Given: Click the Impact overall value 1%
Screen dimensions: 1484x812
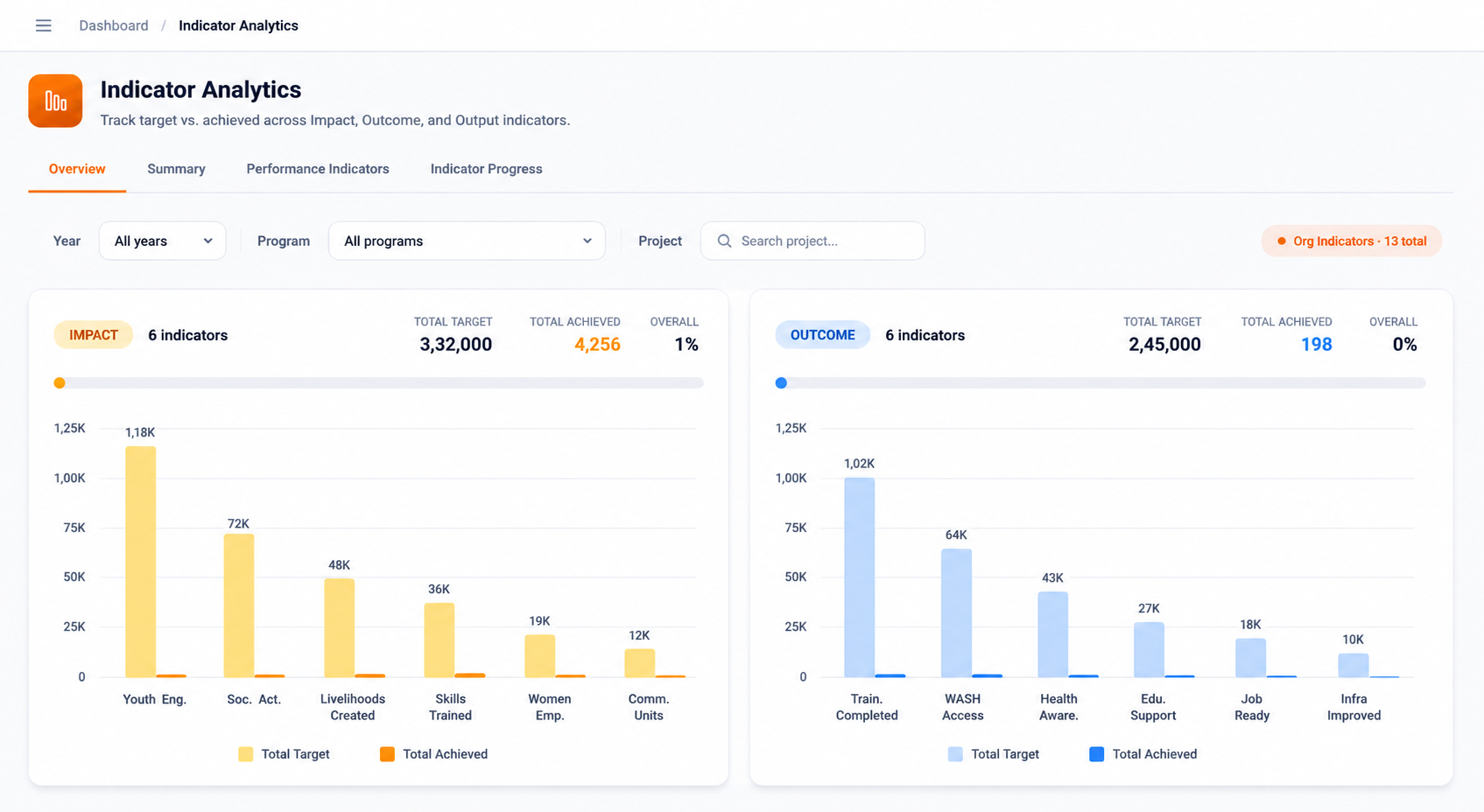Looking at the screenshot, I should (x=686, y=345).
